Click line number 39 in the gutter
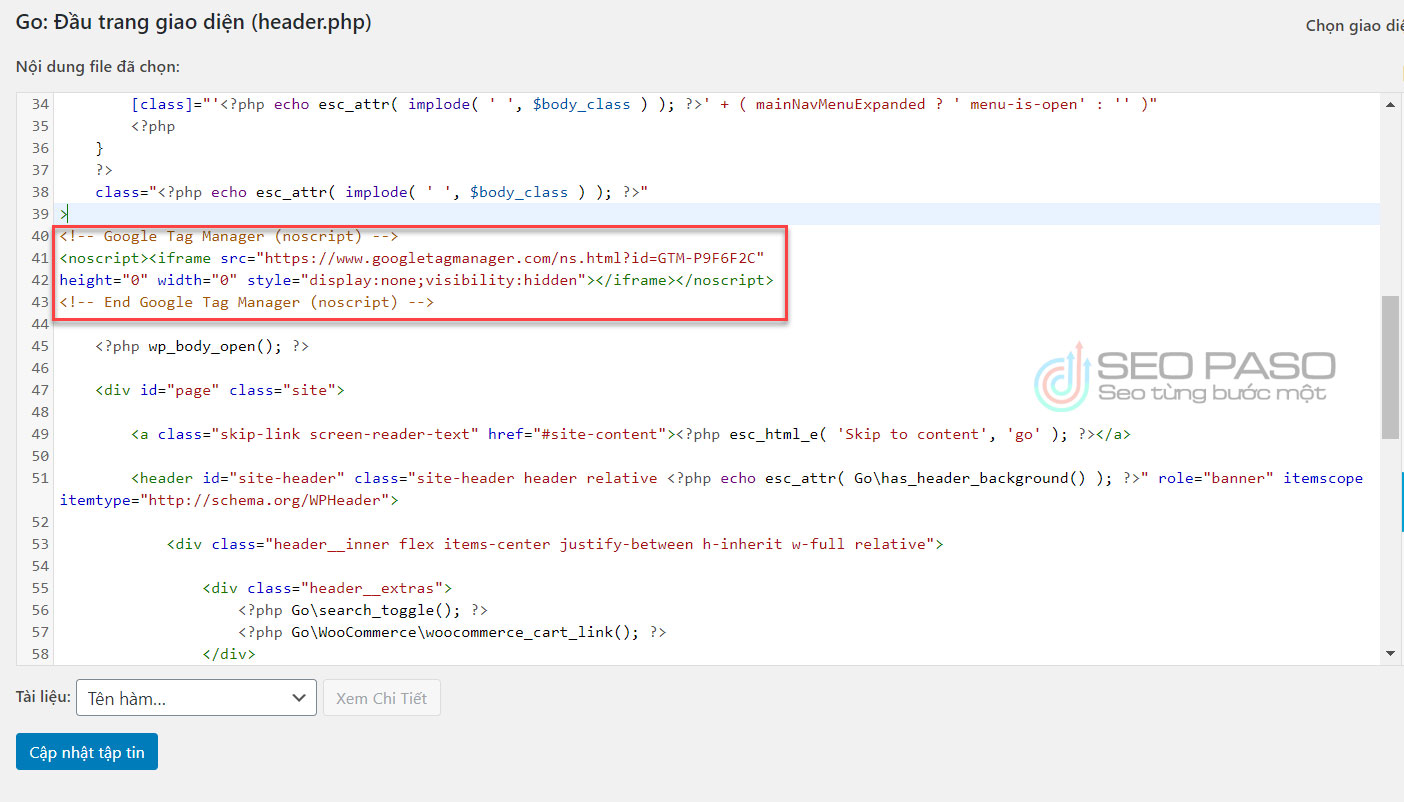1404x802 pixels. coord(40,214)
